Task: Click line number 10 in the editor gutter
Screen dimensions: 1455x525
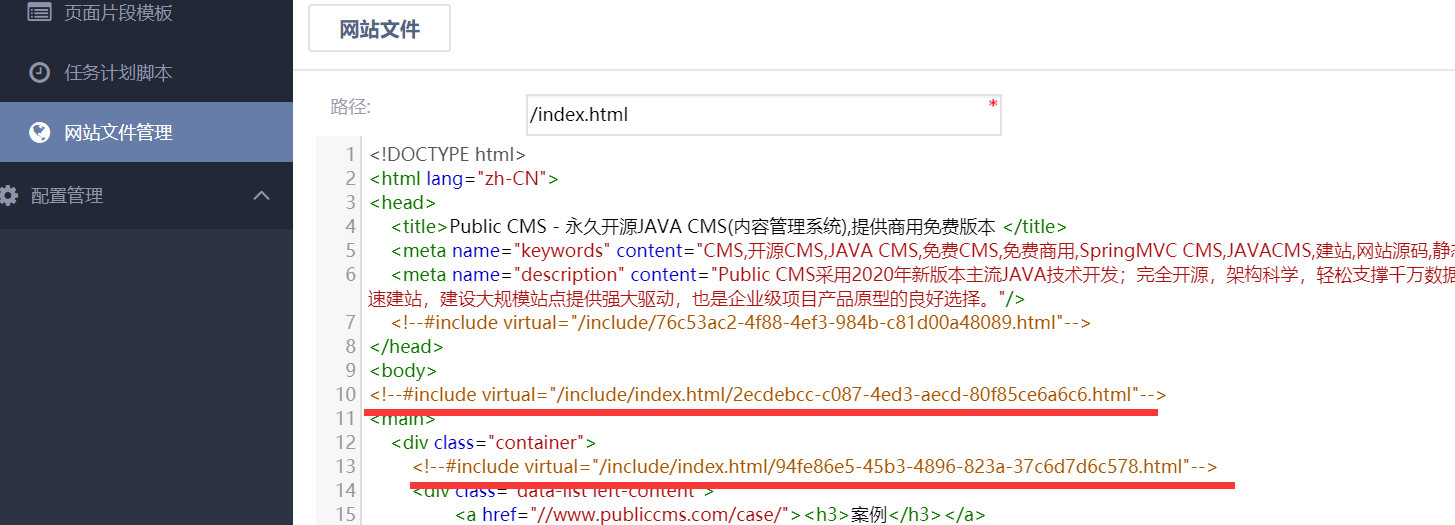Action: [x=345, y=395]
